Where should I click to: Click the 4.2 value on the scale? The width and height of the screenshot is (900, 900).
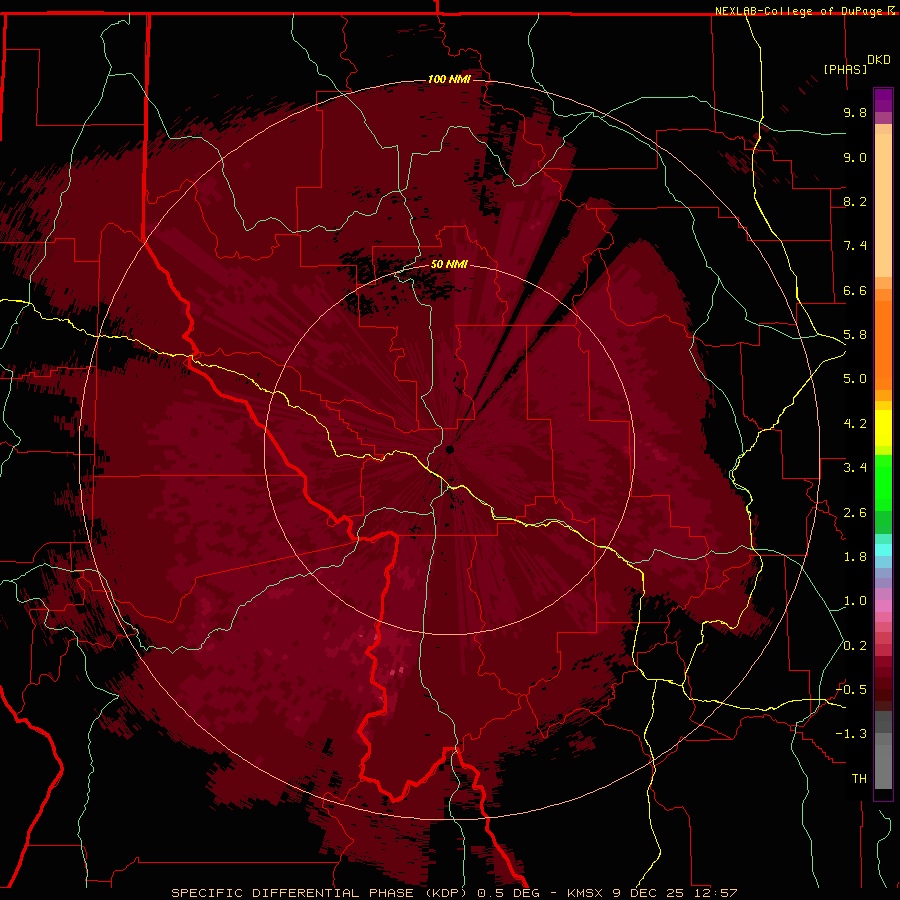coord(855,424)
